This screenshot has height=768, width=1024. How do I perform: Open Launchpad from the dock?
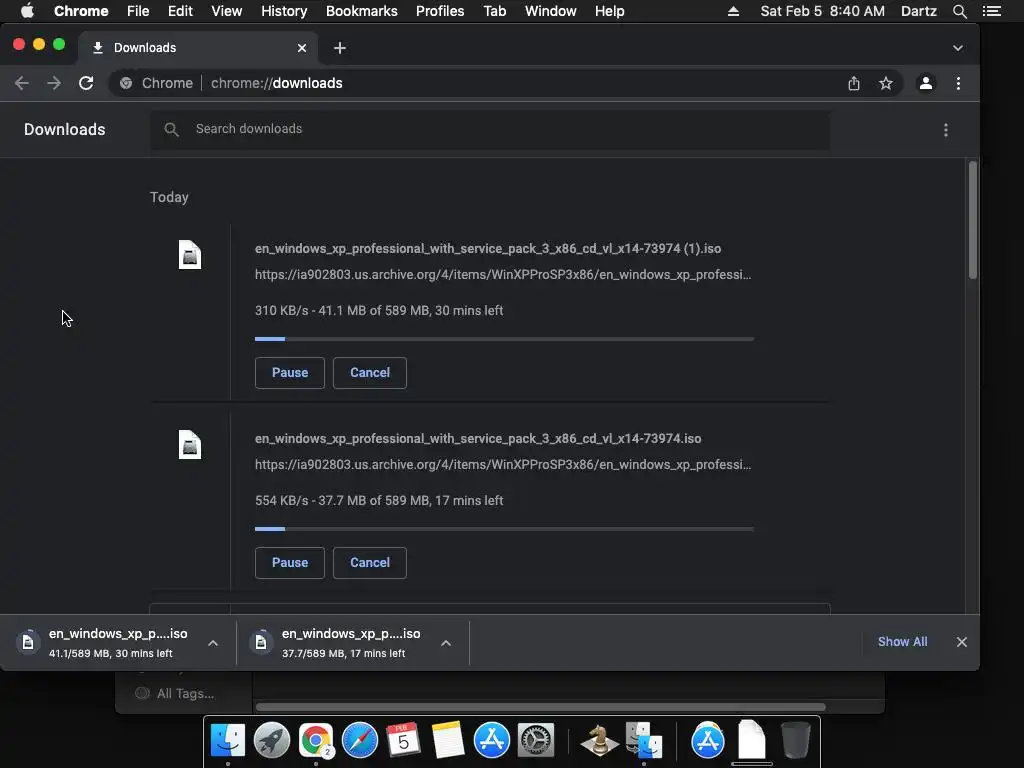[272, 741]
